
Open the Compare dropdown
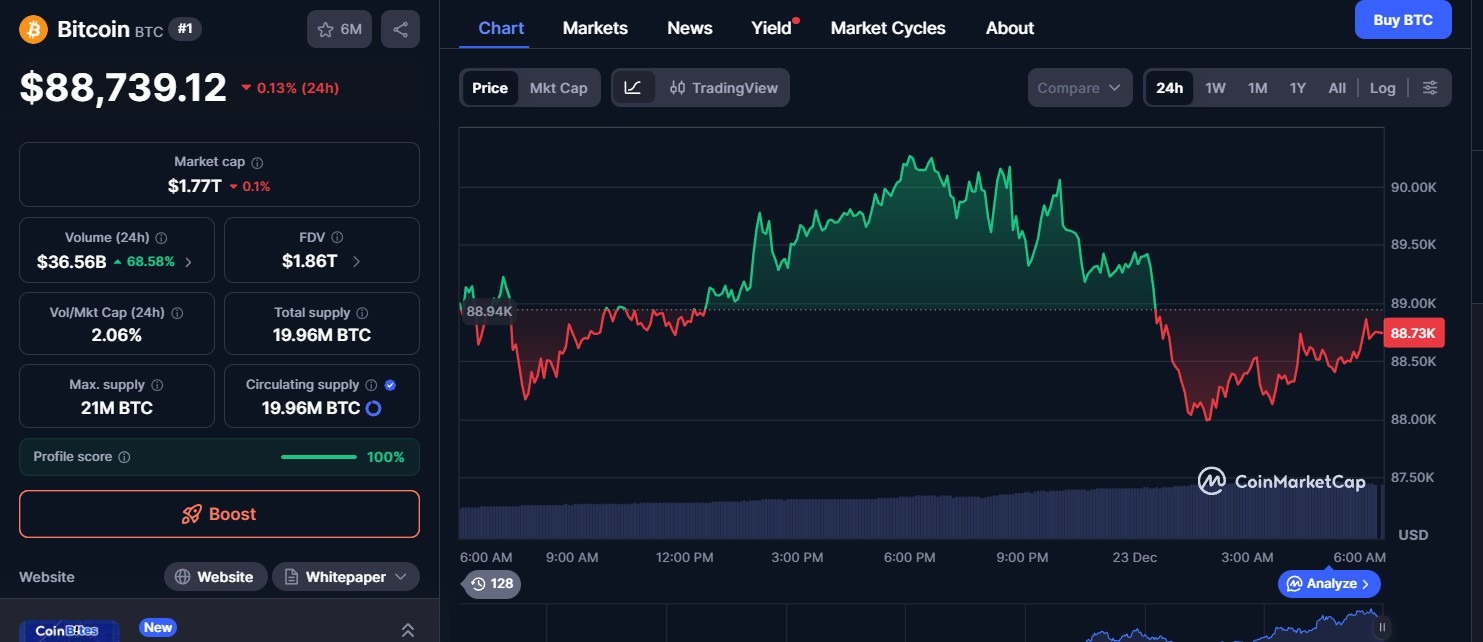tap(1079, 87)
